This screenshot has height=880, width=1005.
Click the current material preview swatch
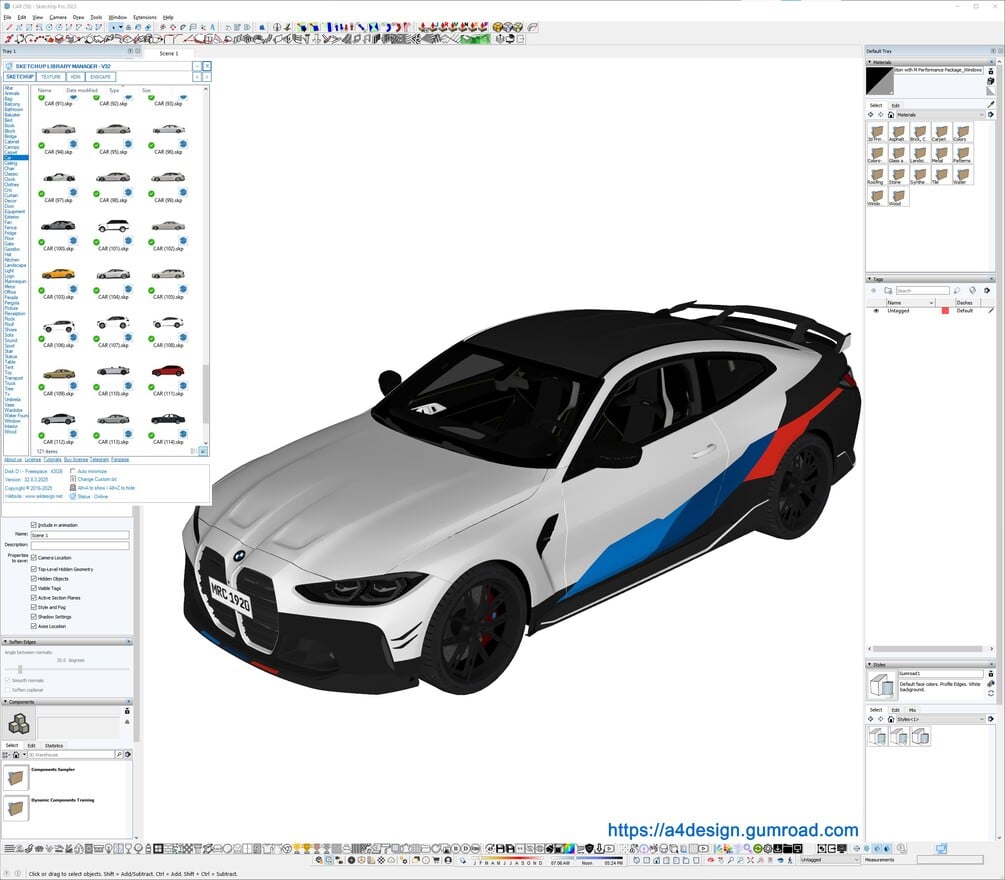[x=879, y=81]
